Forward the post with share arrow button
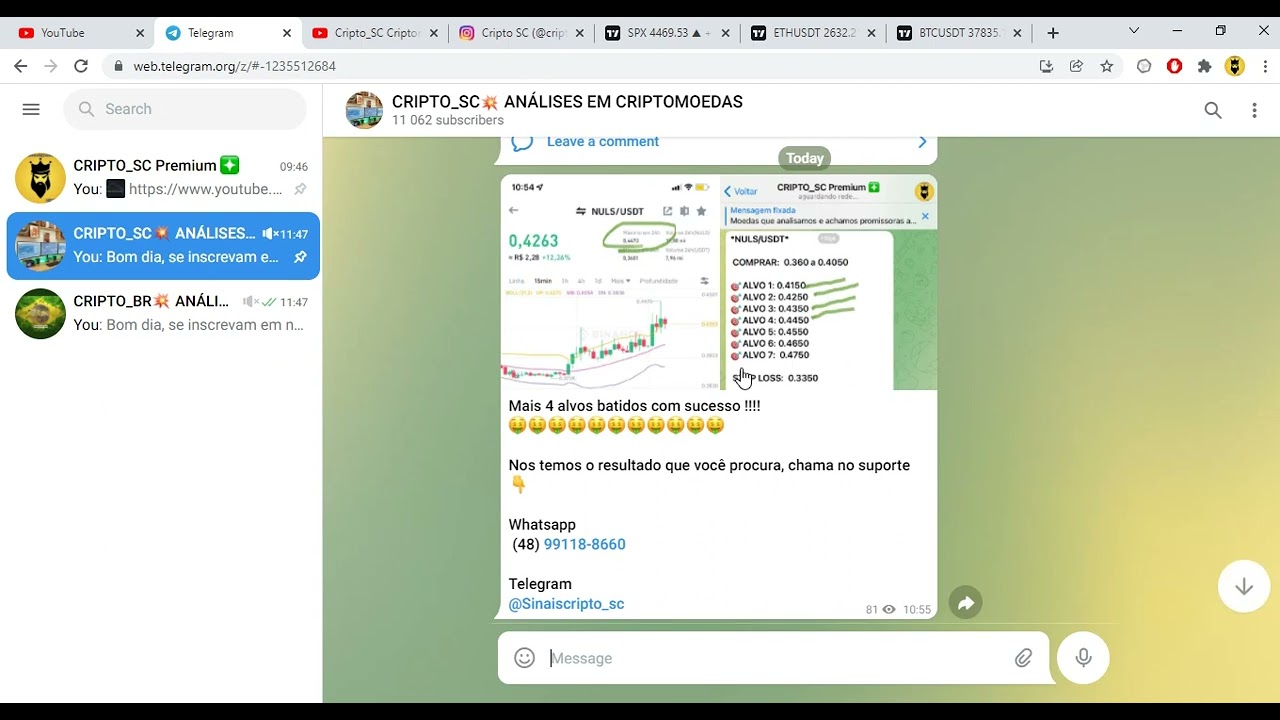Screen dimensions: 1280x720 [965, 603]
